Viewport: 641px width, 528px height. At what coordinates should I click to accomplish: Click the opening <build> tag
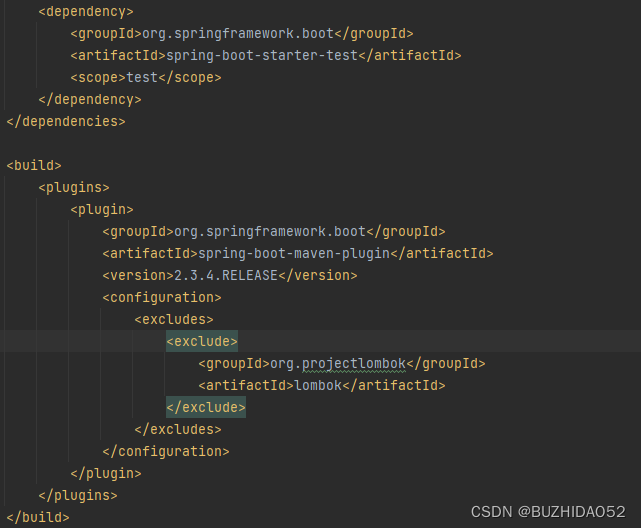[34, 166]
